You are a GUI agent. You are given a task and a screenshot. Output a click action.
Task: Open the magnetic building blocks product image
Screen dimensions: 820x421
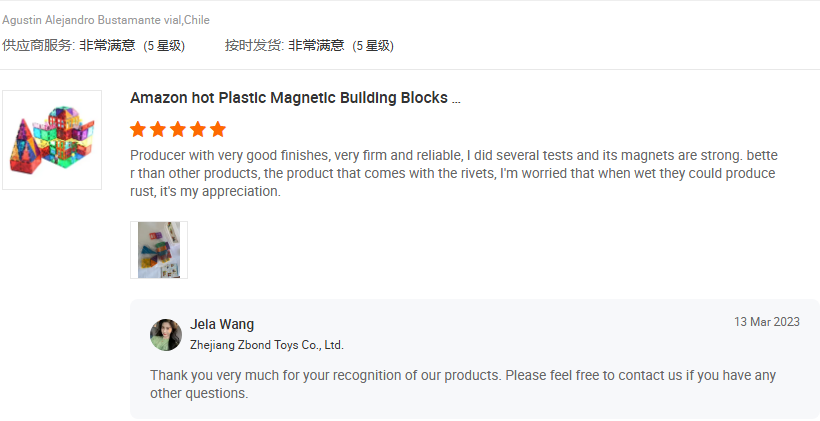pos(52,140)
